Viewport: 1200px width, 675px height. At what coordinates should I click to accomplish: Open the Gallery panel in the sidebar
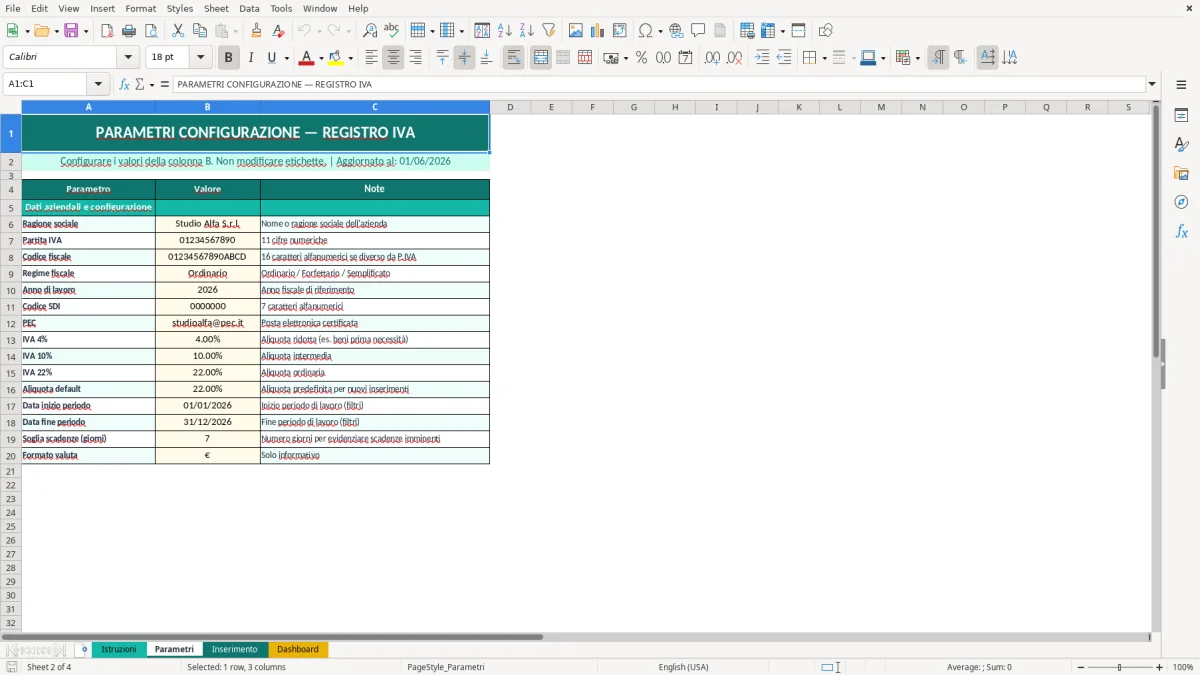pos(1181,173)
